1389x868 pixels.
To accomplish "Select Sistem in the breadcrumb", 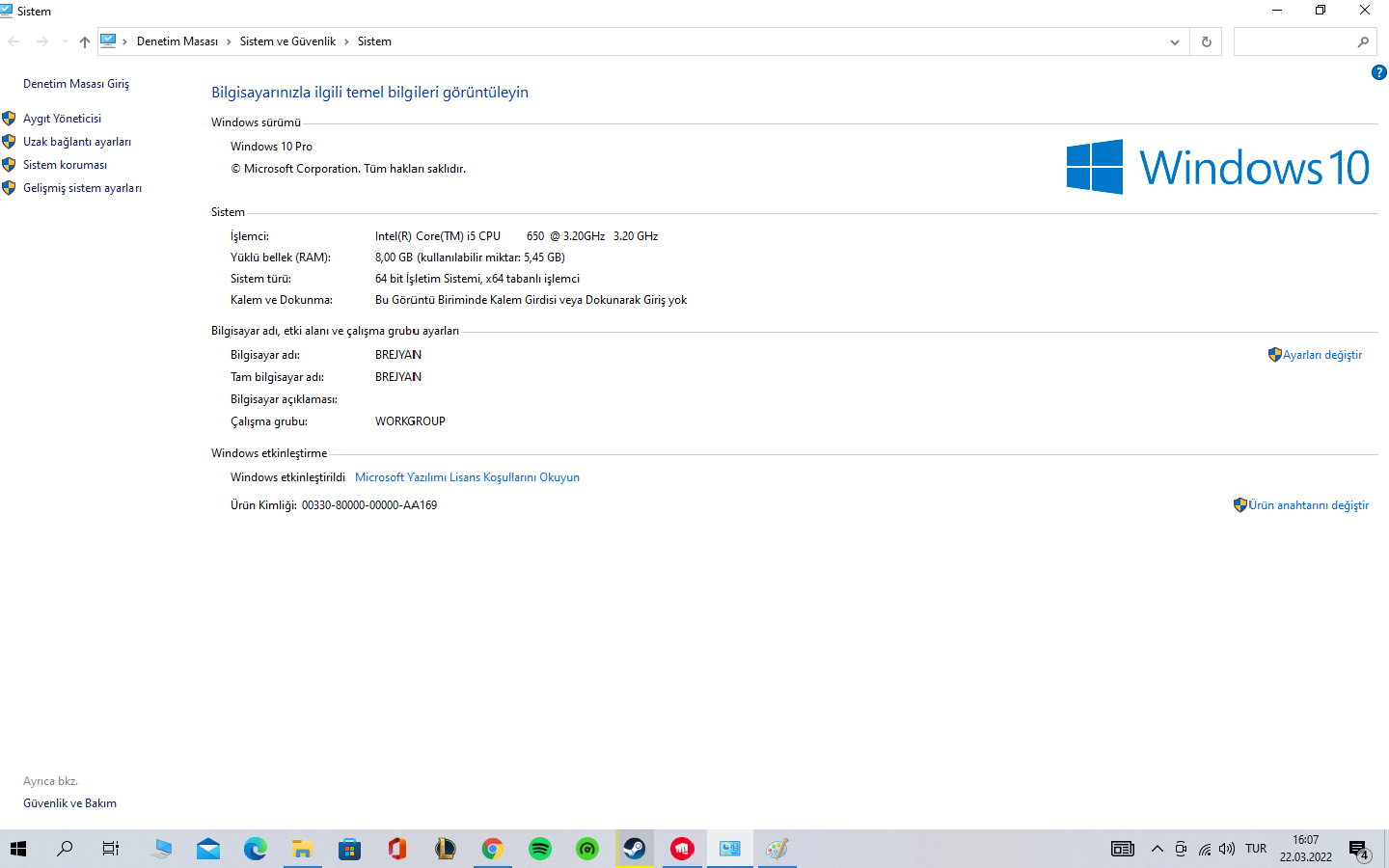I will 374,41.
